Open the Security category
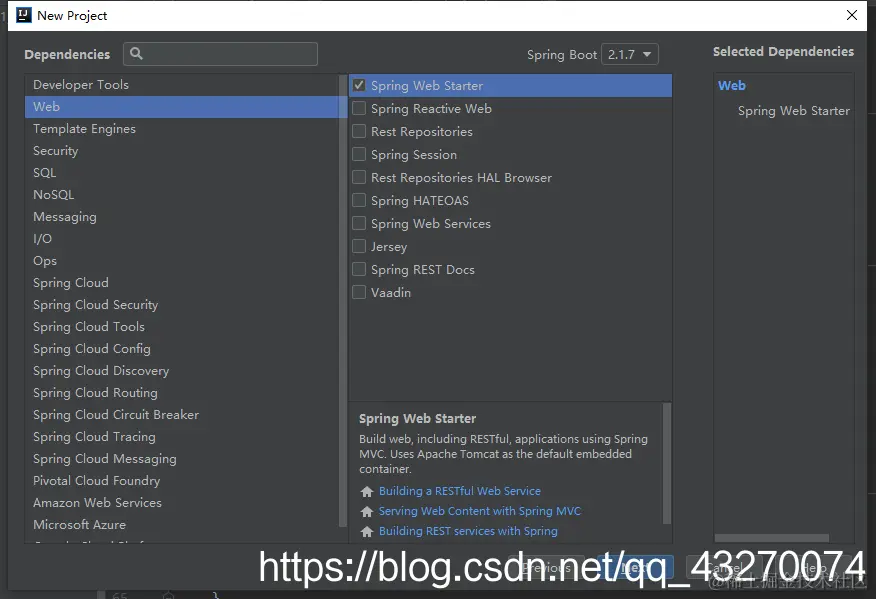Image resolution: width=876 pixels, height=599 pixels. [182, 150]
